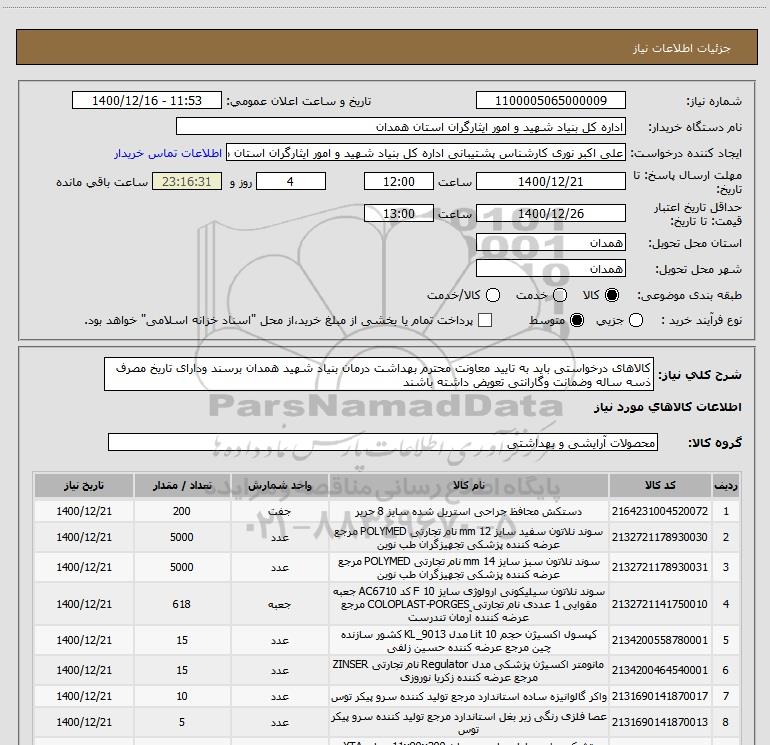Click the buyer organization name field

point(401,126)
